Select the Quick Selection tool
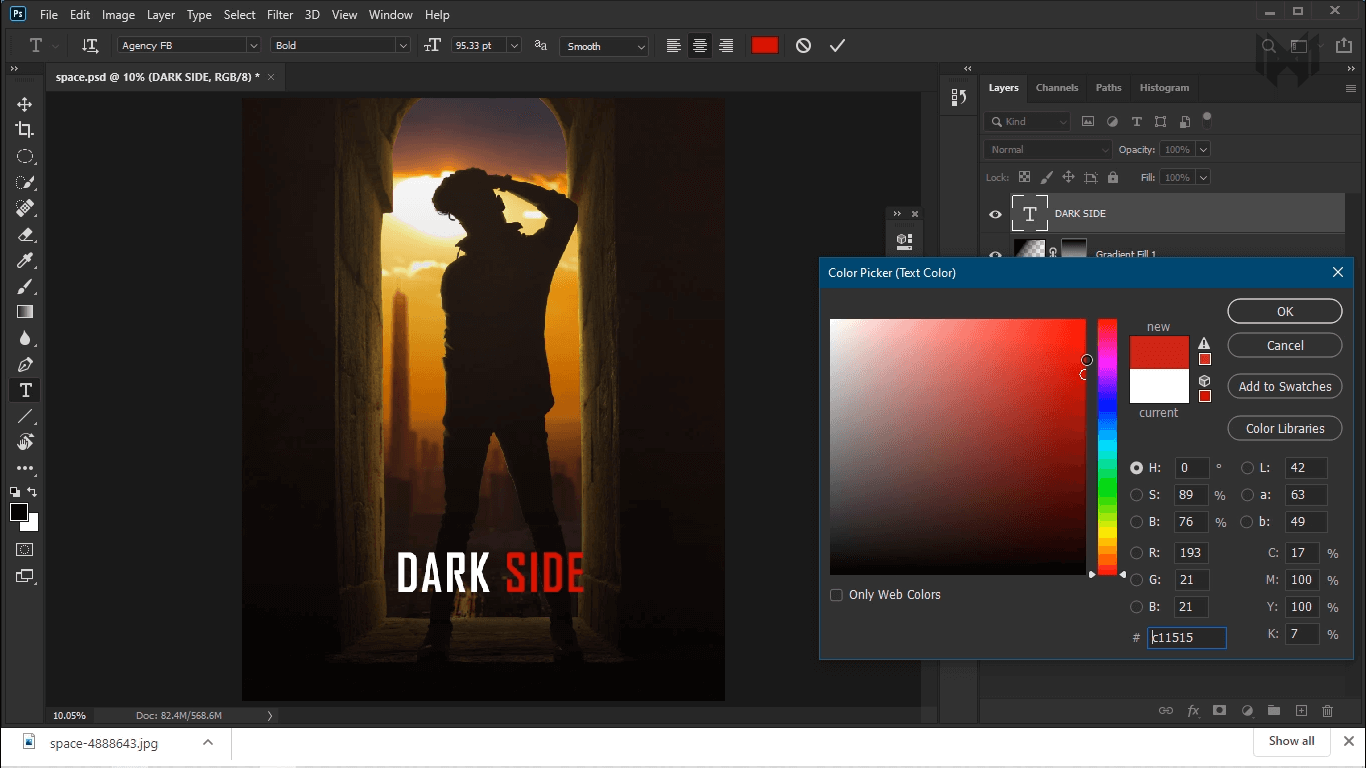The height and width of the screenshot is (768, 1366). click(25, 182)
